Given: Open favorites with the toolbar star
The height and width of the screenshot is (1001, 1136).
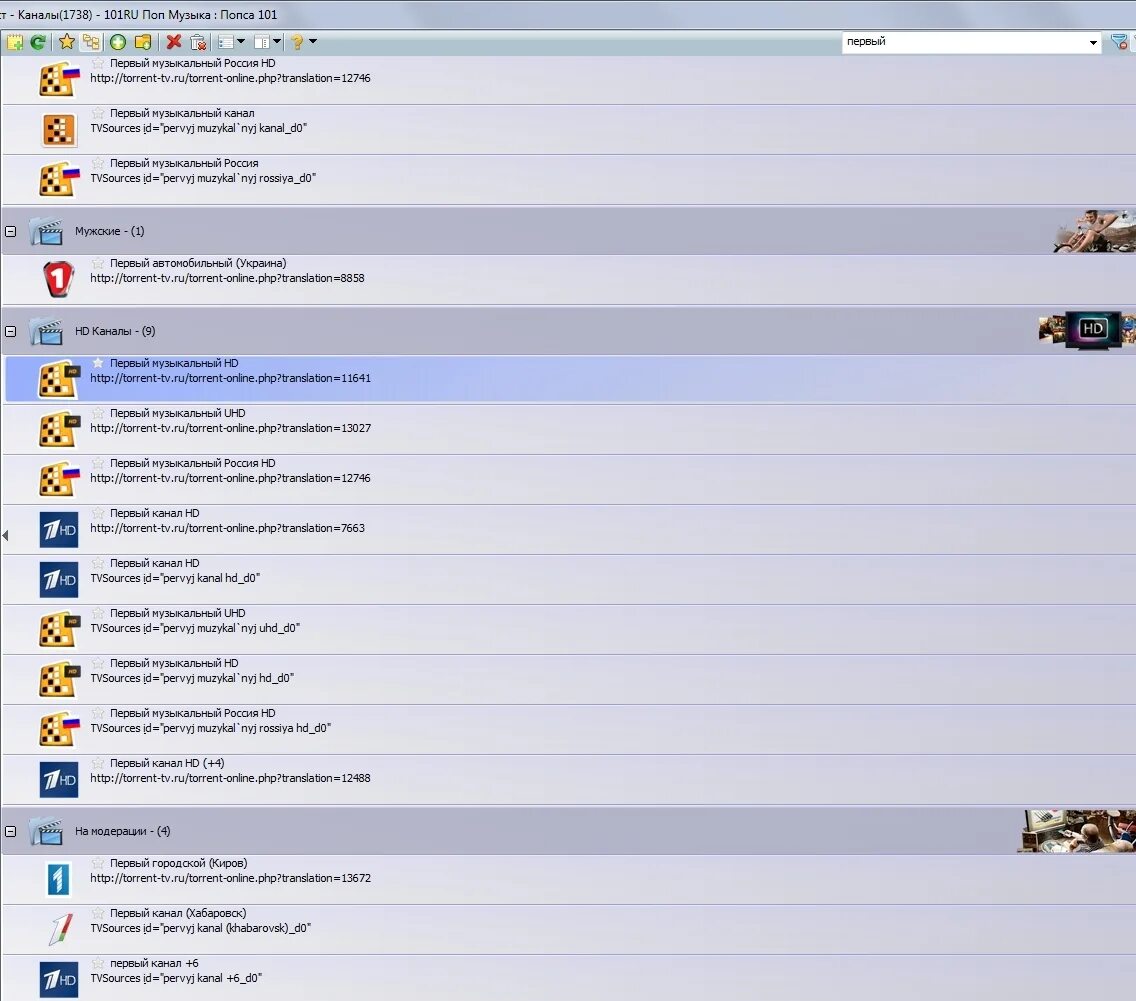Looking at the screenshot, I should pos(67,41).
